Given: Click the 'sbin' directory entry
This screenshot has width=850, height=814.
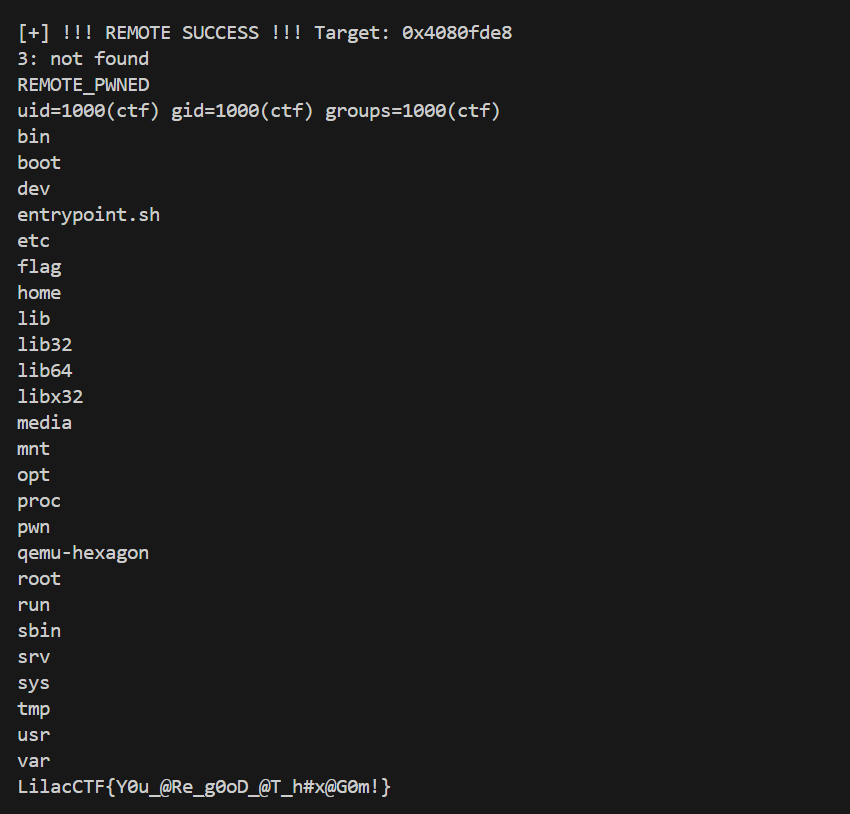Looking at the screenshot, I should [39, 631].
